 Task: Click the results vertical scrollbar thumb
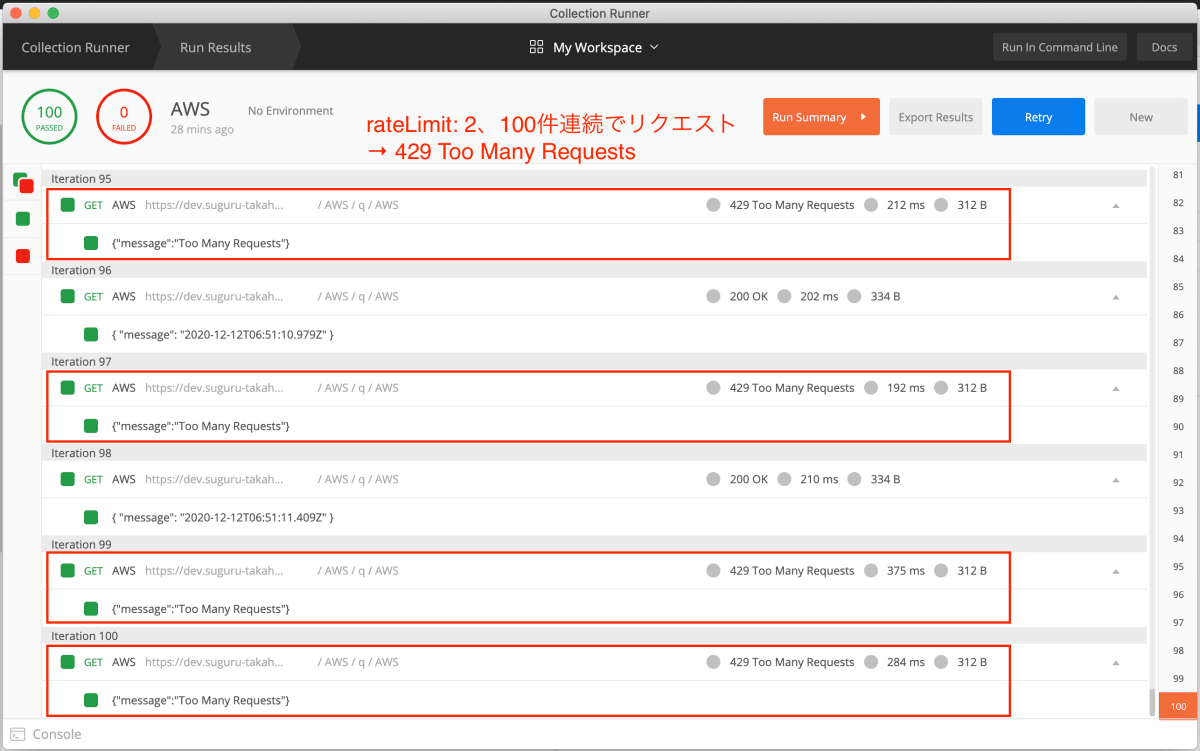click(x=1151, y=702)
